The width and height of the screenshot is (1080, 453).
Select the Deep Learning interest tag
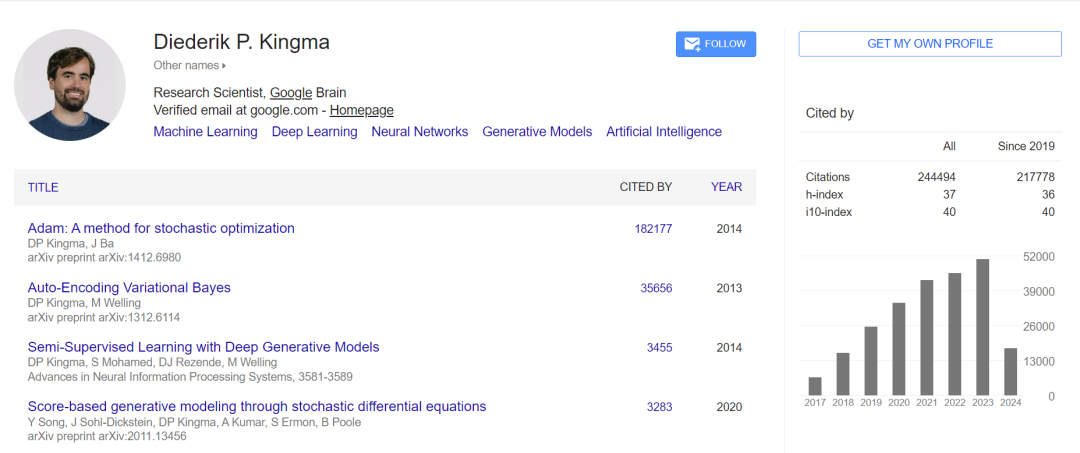click(x=314, y=132)
